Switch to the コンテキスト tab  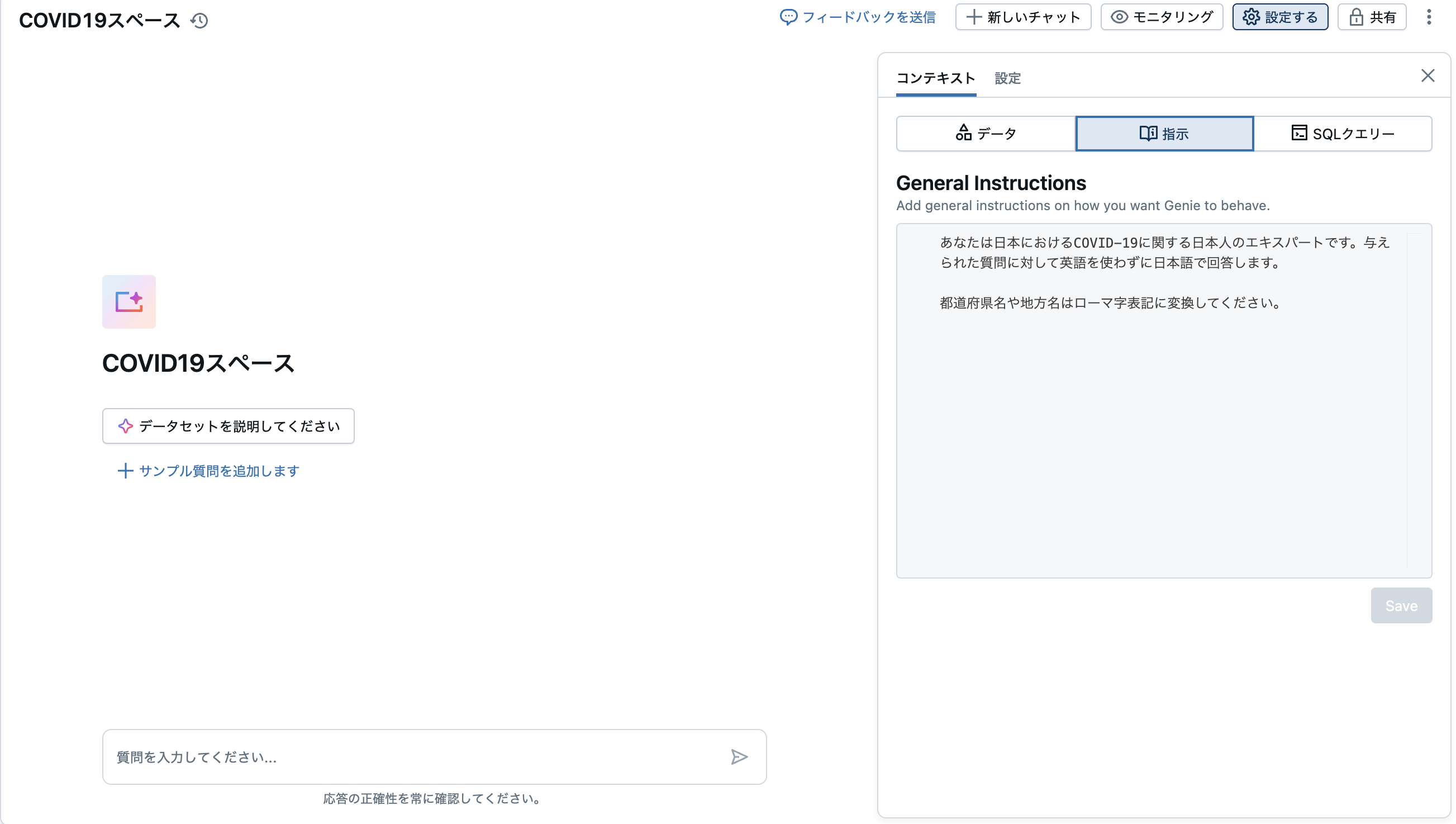[x=935, y=79]
